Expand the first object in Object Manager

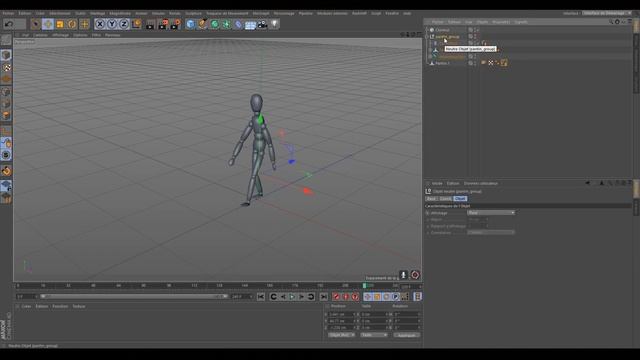coord(427,30)
